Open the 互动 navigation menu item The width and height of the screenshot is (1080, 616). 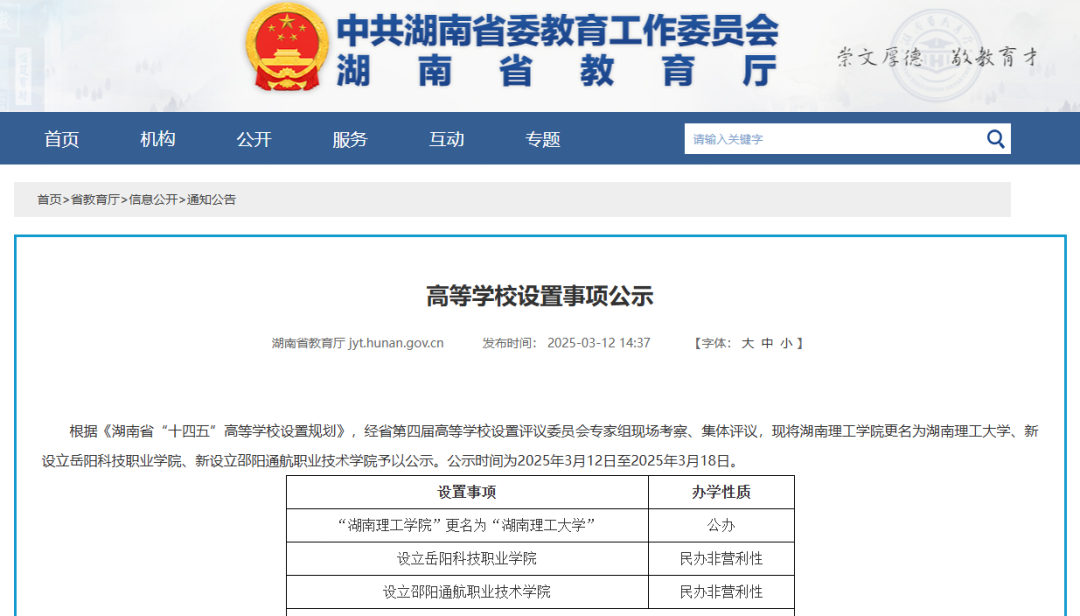coord(447,139)
